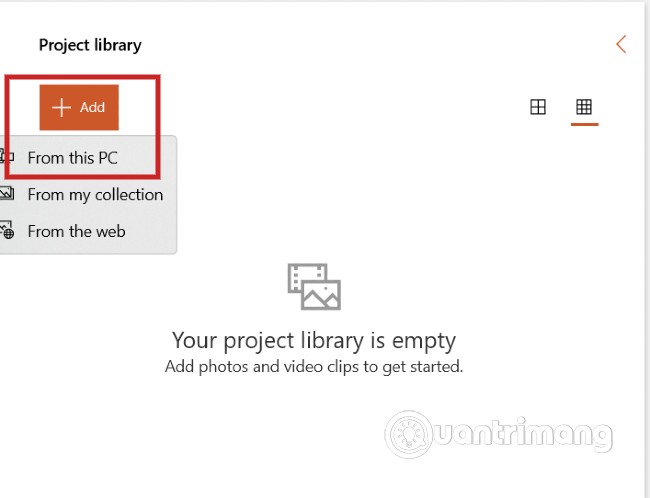
Task: Click the empty library photo-video placeholder icon
Action: point(314,286)
